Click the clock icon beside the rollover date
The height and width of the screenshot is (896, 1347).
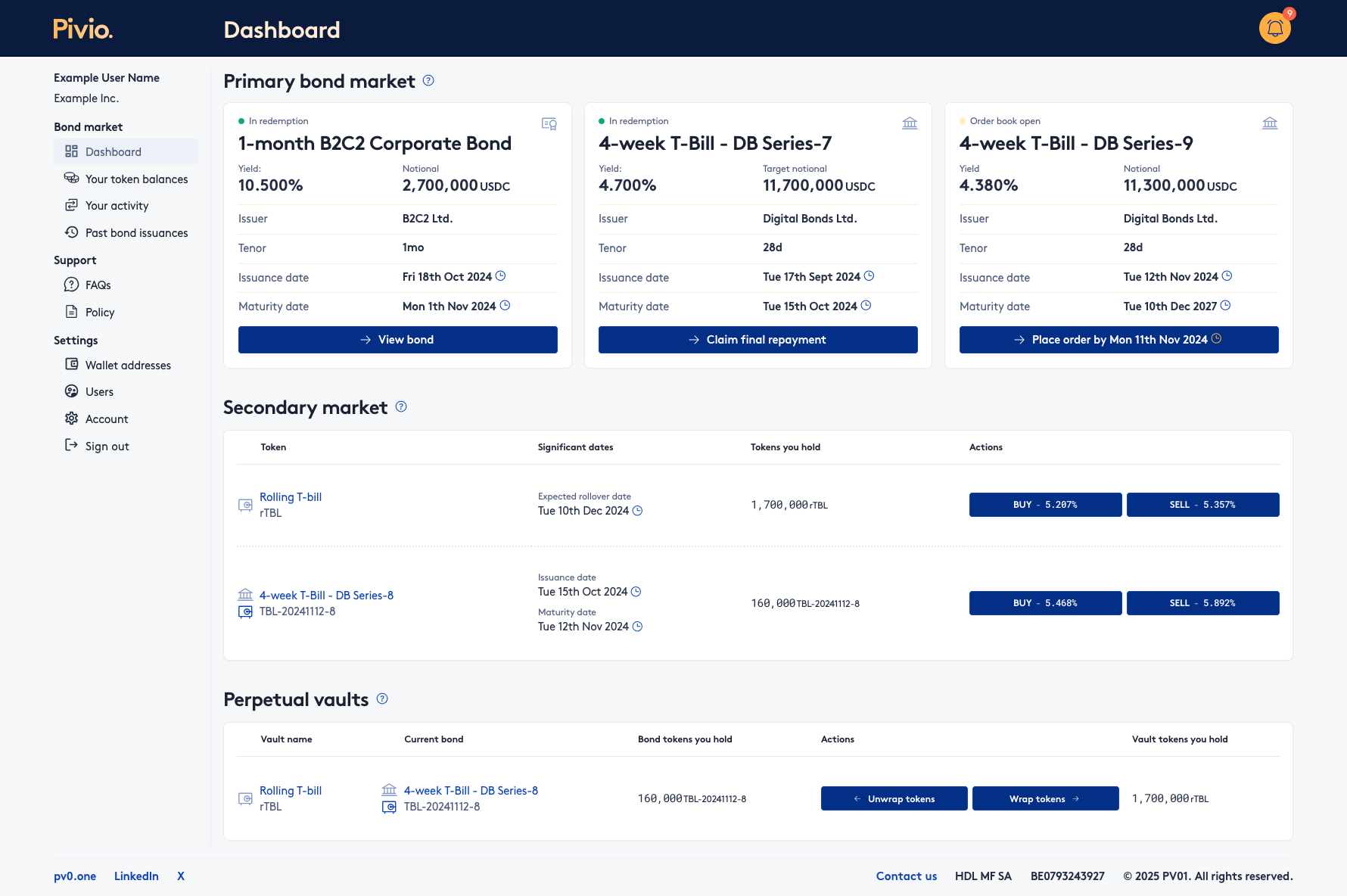pos(637,511)
